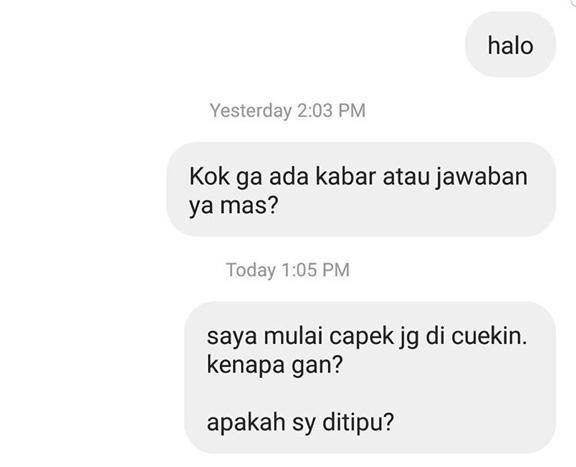576x467 pixels.
Task: Select the "halo" message bubble
Action: pyautogui.click(x=510, y=44)
